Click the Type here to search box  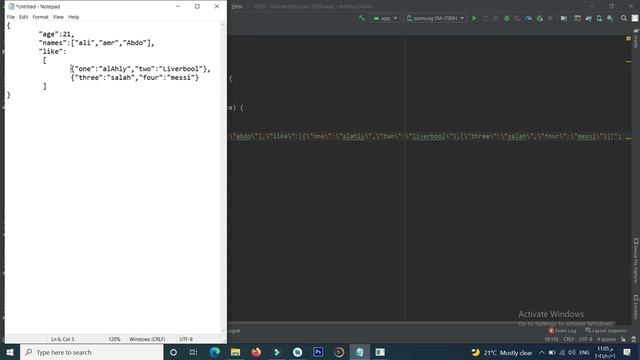(x=92, y=352)
